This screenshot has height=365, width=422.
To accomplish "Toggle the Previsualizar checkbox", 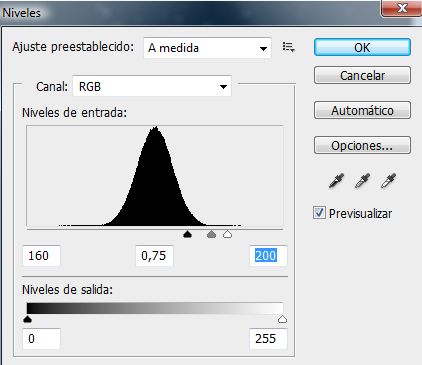I will [x=319, y=213].
